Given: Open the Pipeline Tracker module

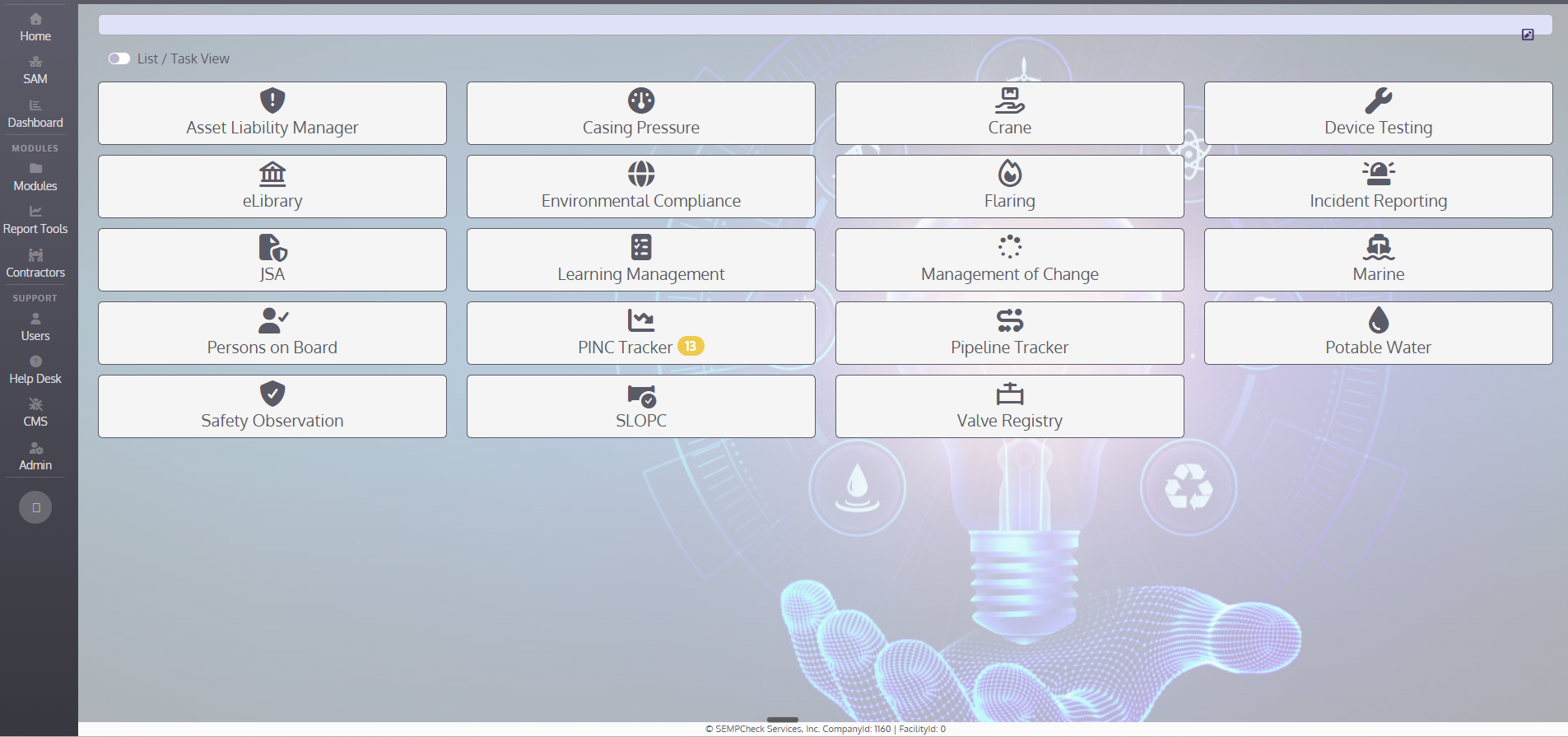Looking at the screenshot, I should (x=1010, y=334).
